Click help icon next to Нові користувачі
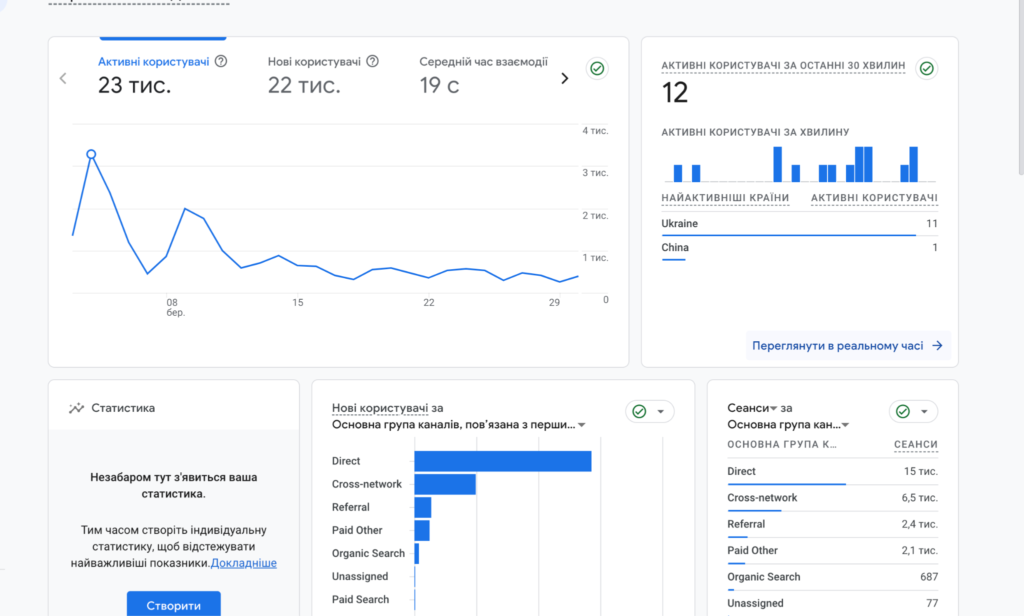Screen dimensions: 1024x616 tap(372, 61)
